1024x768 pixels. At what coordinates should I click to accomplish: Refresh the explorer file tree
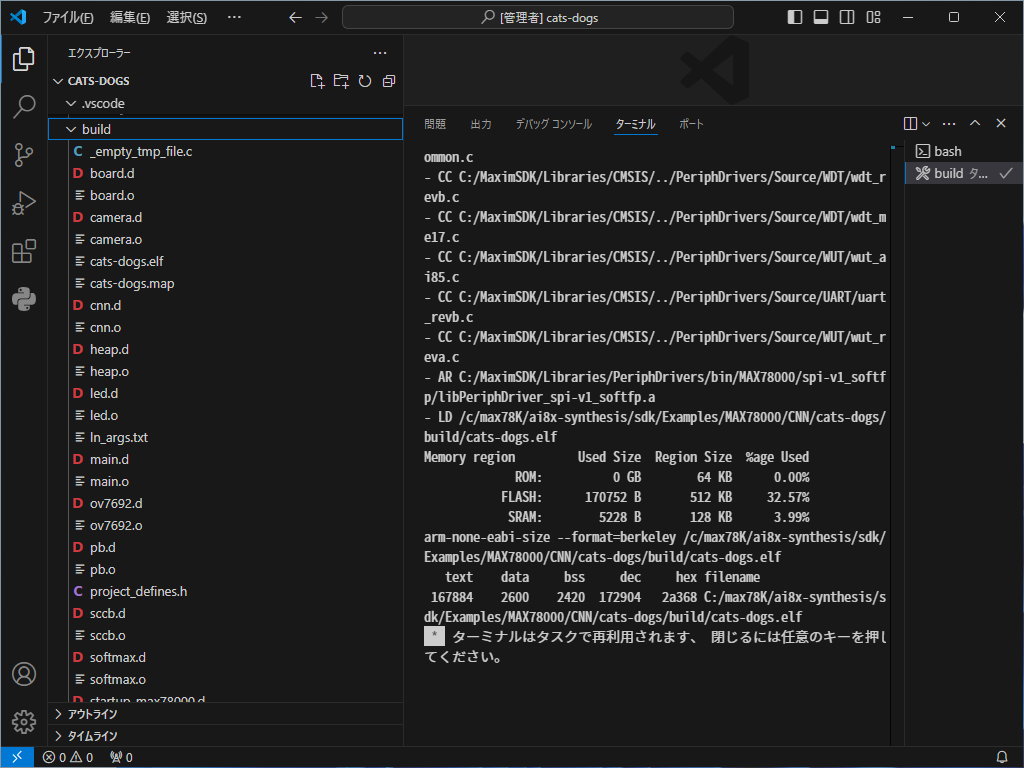[365, 81]
